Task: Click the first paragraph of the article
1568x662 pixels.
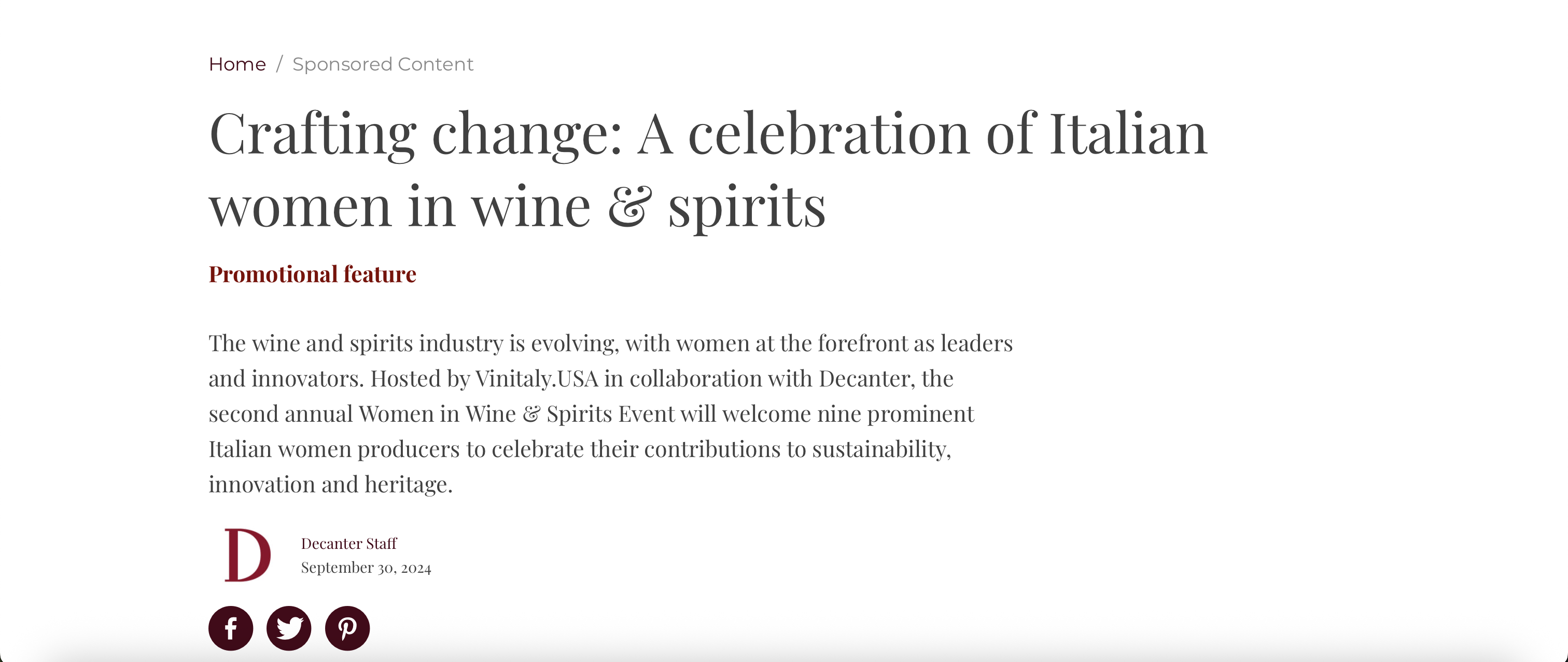Action: click(609, 414)
